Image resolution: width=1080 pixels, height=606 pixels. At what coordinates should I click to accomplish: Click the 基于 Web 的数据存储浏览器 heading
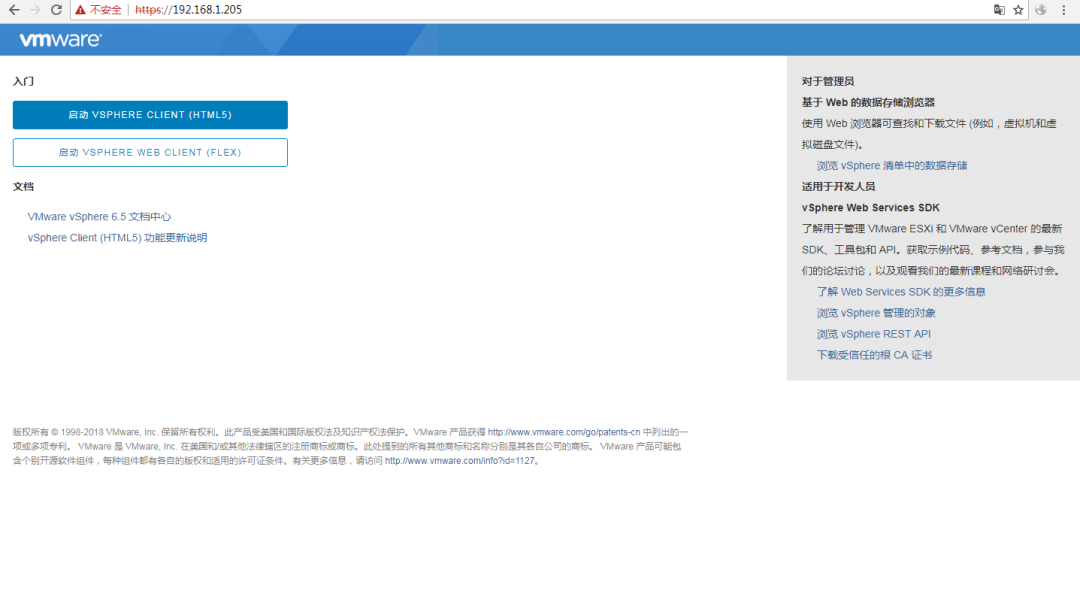pos(868,102)
